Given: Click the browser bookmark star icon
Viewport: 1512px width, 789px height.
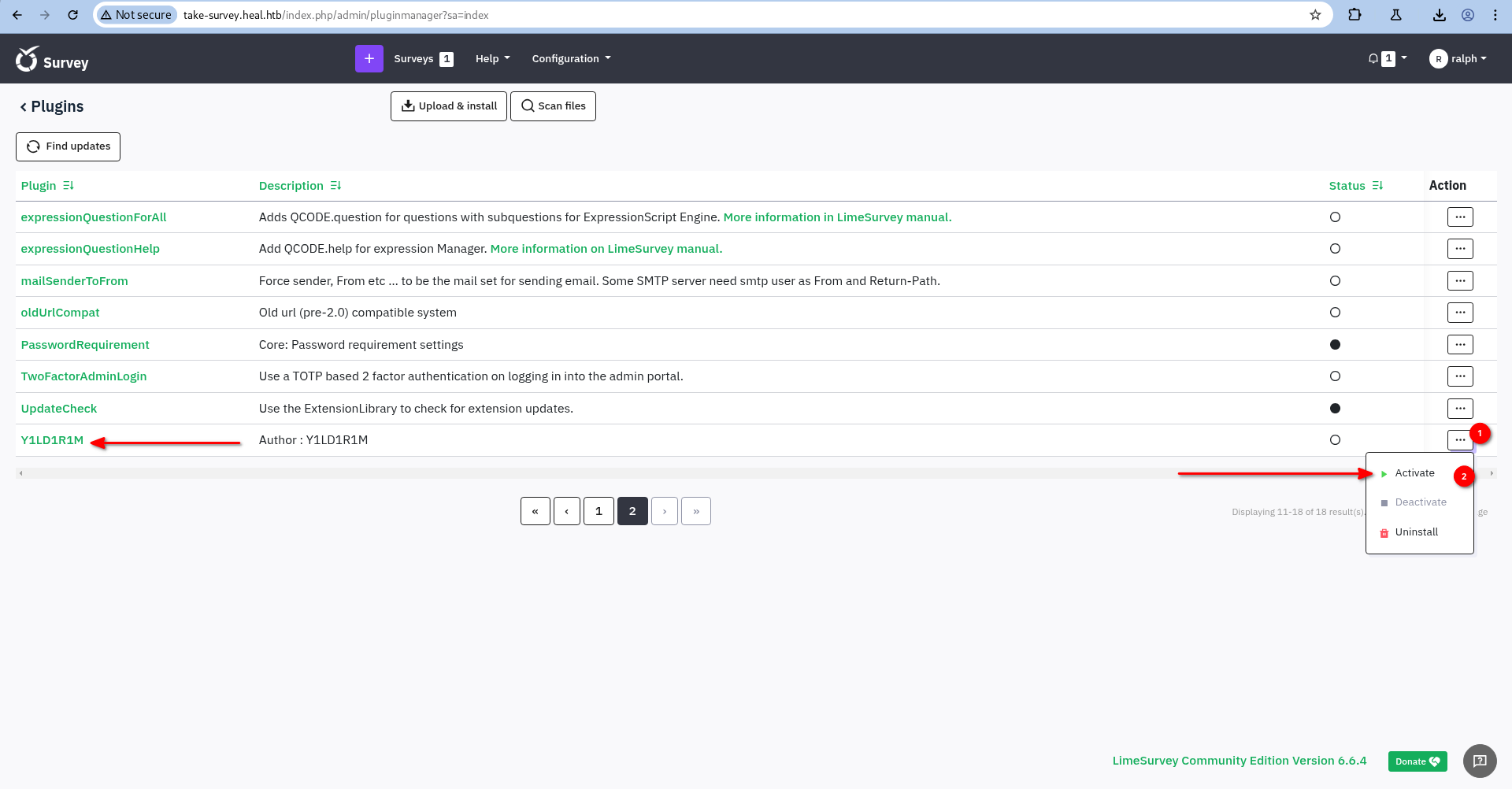Looking at the screenshot, I should click(x=1315, y=15).
